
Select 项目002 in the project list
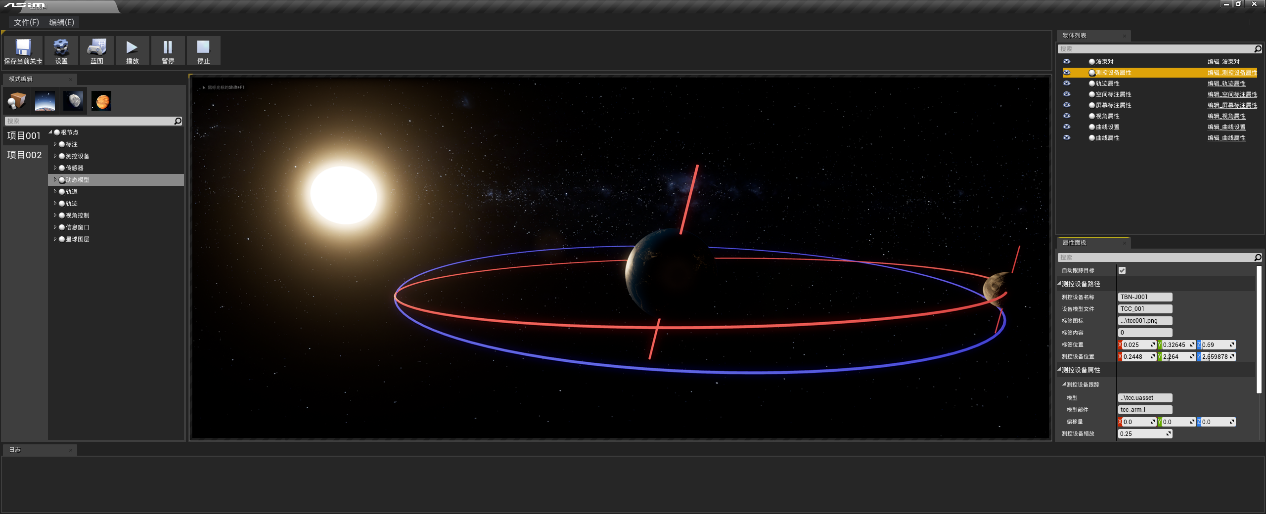pos(24,155)
